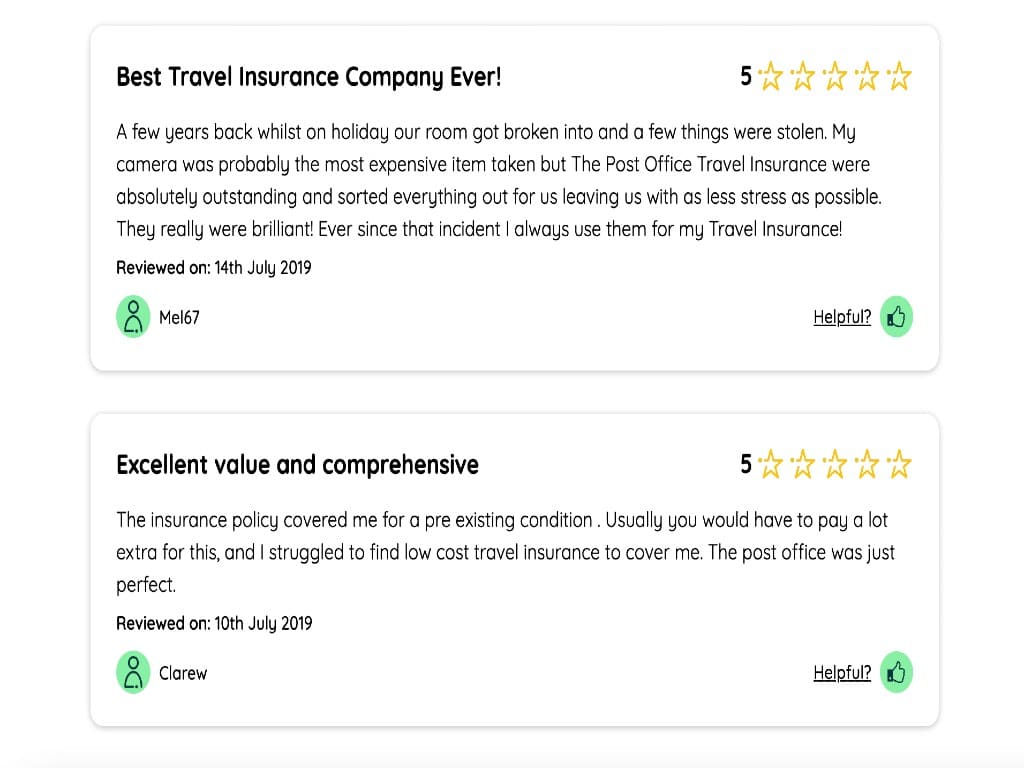
Task: Select the Excellent value and comprehensive title
Action: pos(297,464)
